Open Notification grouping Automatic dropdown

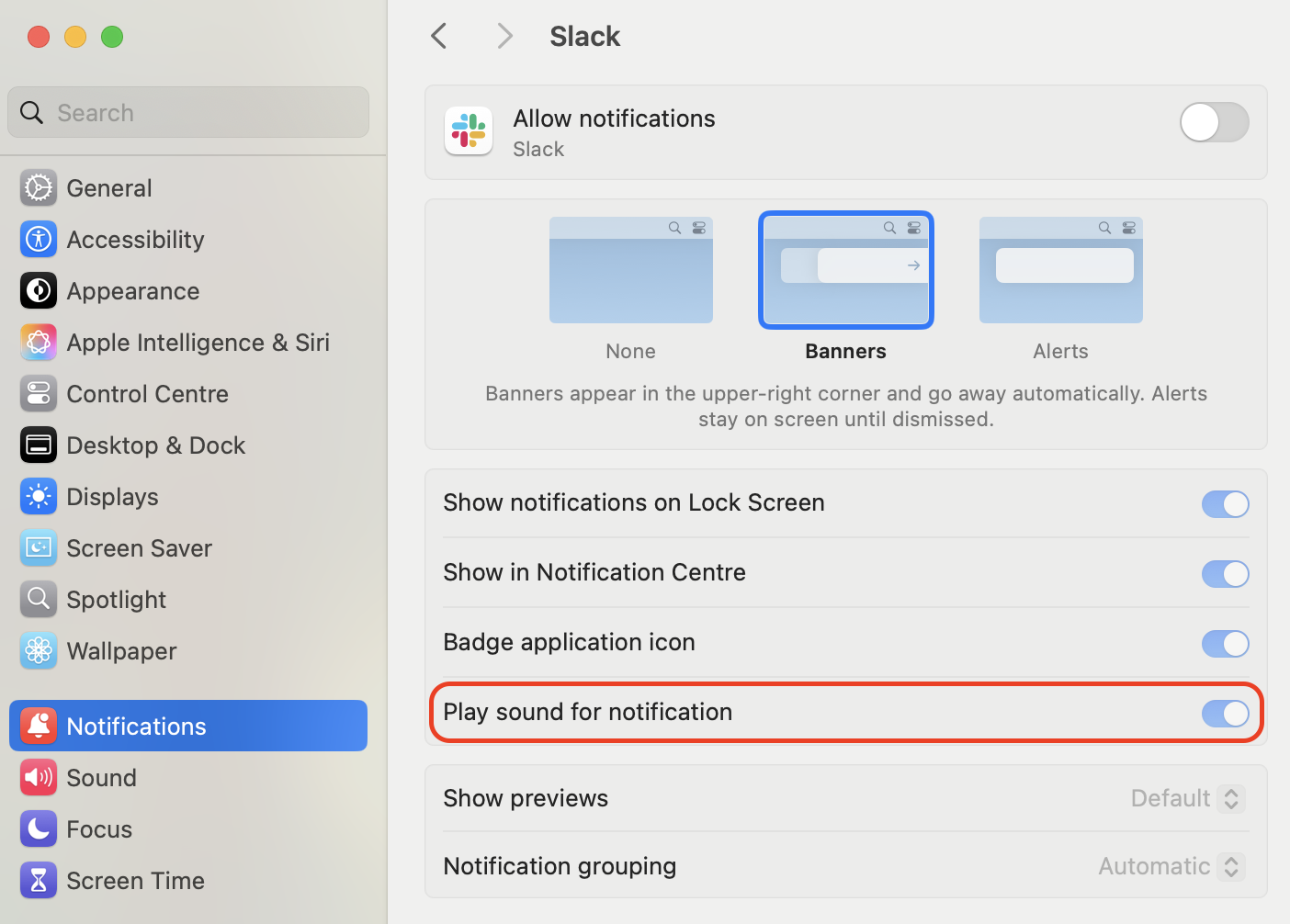1171,866
